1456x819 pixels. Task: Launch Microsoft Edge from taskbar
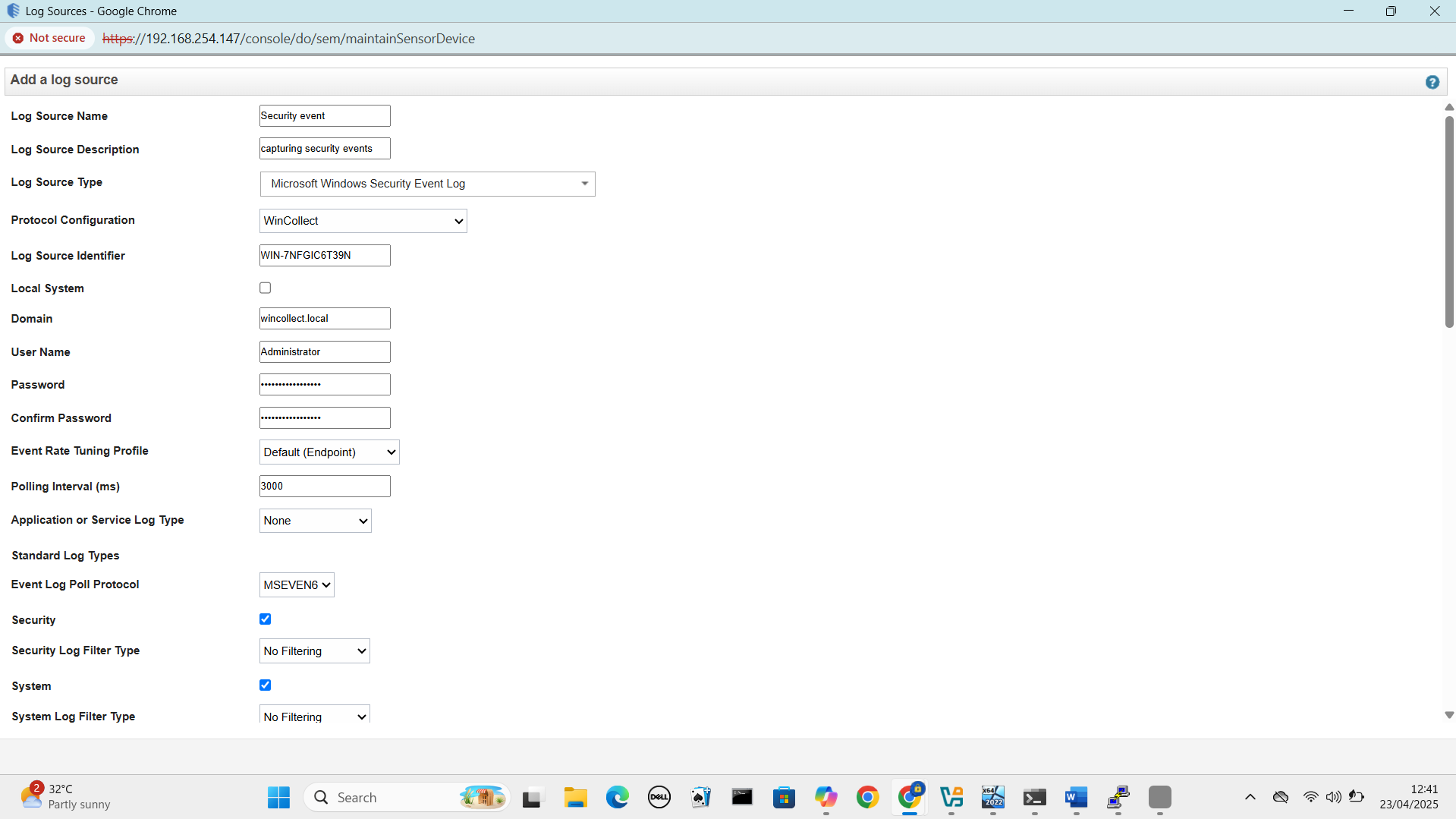pos(617,797)
